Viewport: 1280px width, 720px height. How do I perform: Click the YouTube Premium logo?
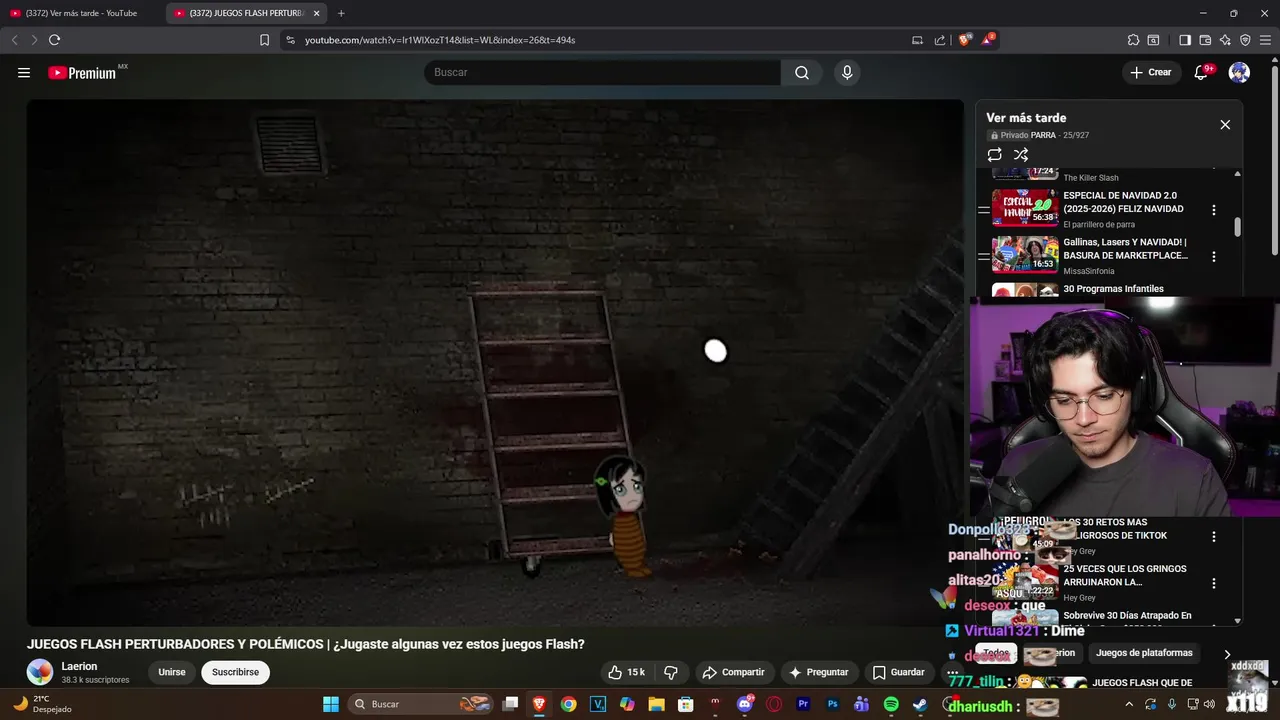[82, 73]
